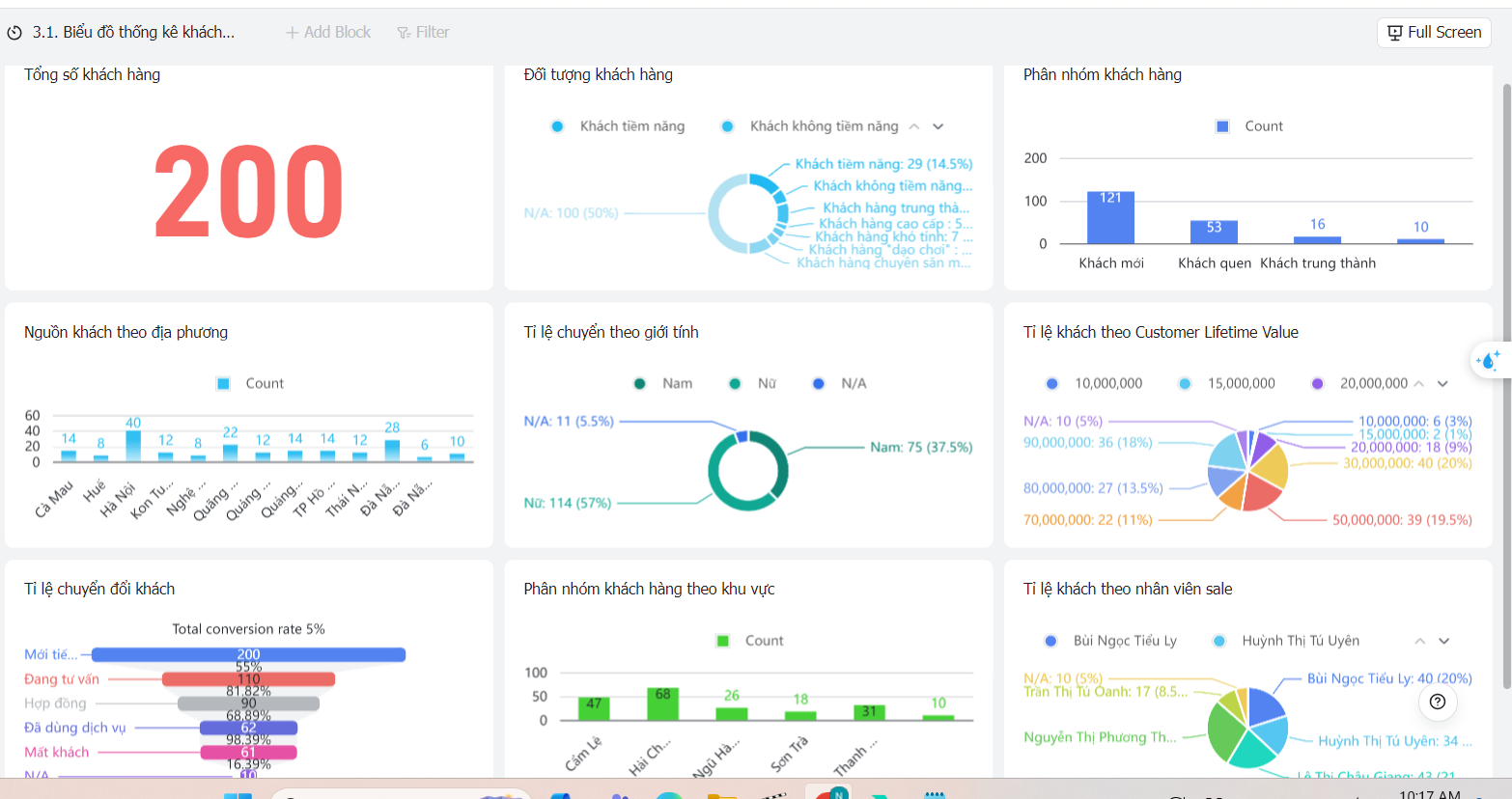Open the AI assistant sparkle icon on right edge
Image resolution: width=1512 pixels, height=799 pixels.
[x=1488, y=361]
